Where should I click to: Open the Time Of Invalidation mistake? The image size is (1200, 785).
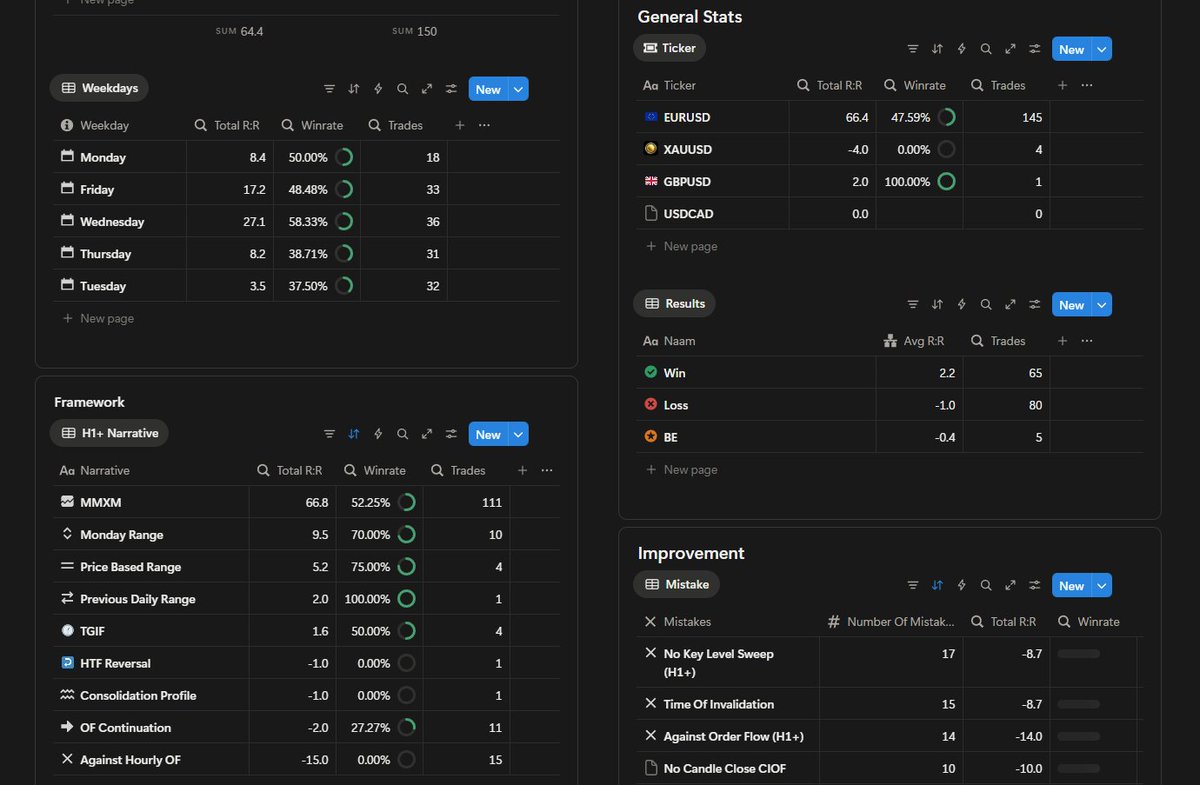(x=719, y=704)
